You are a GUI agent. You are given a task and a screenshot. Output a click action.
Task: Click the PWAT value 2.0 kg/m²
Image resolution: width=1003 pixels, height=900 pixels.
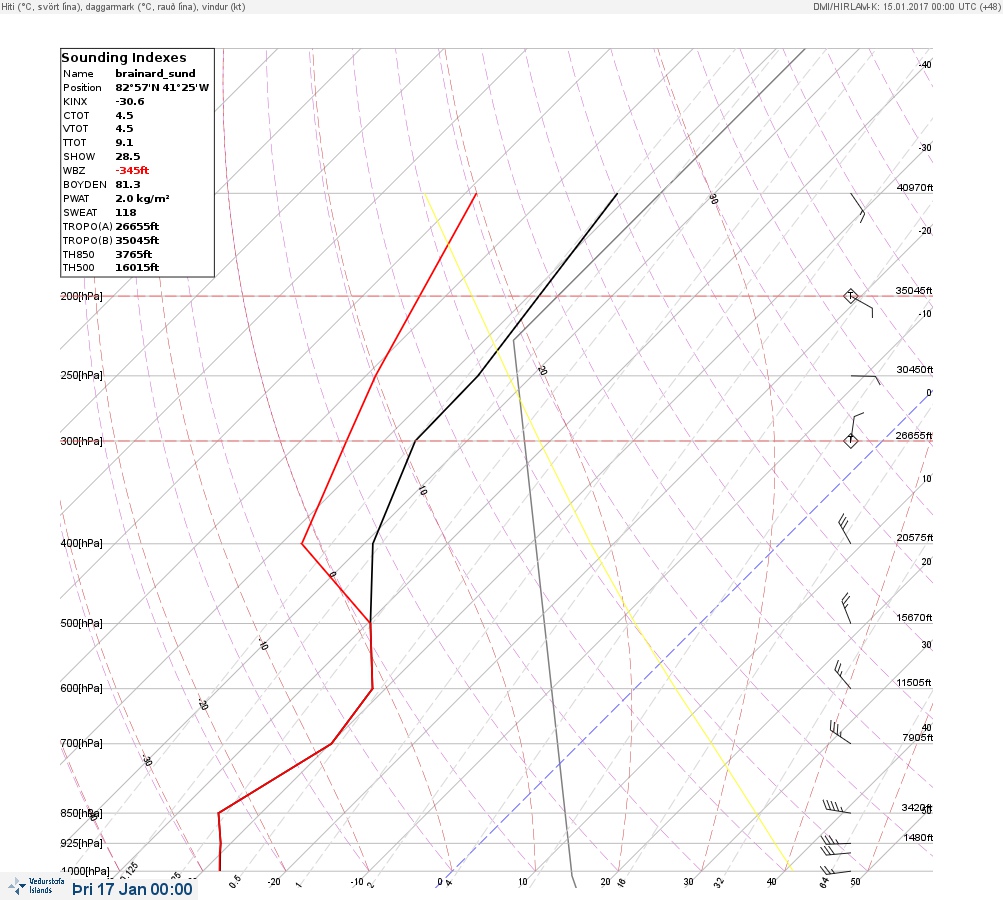coord(142,198)
